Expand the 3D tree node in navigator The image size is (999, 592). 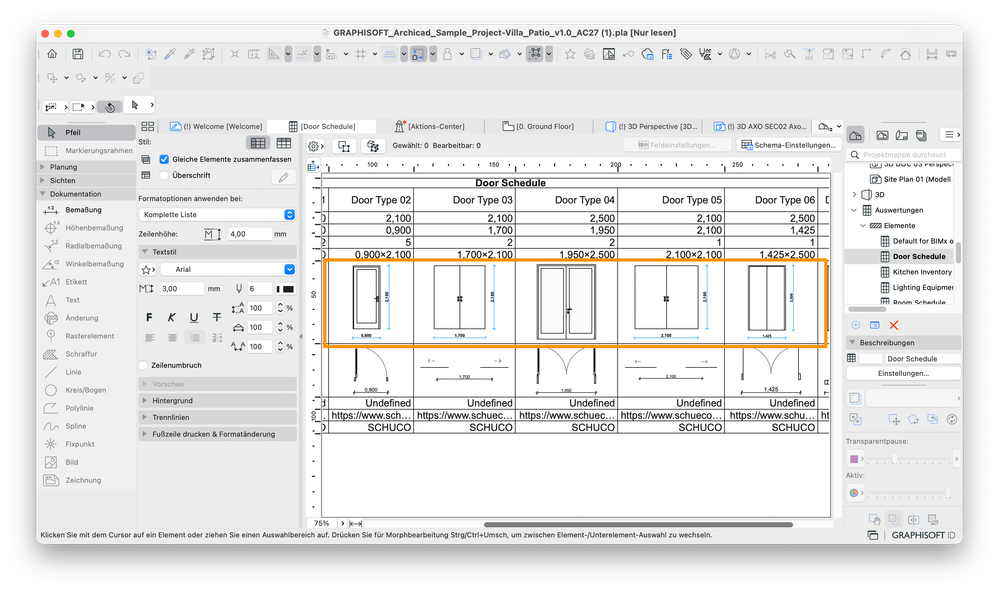tap(854, 195)
